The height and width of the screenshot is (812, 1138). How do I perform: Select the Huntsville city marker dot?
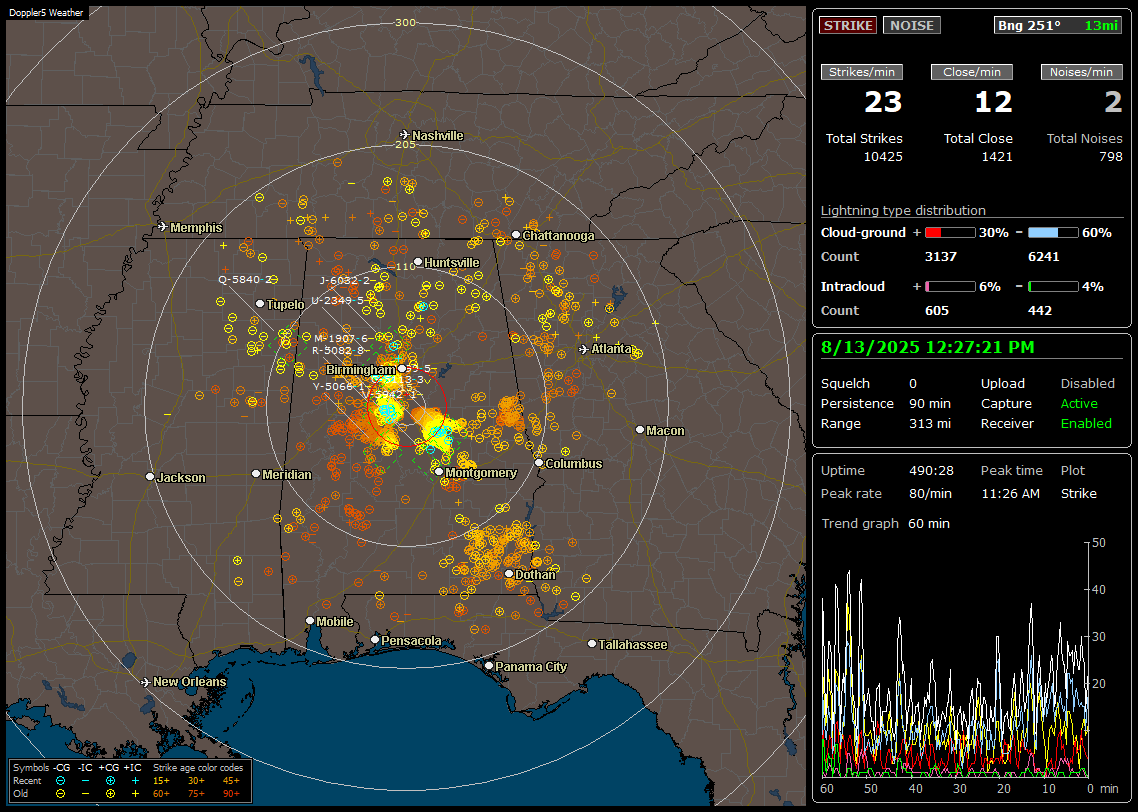click(418, 262)
